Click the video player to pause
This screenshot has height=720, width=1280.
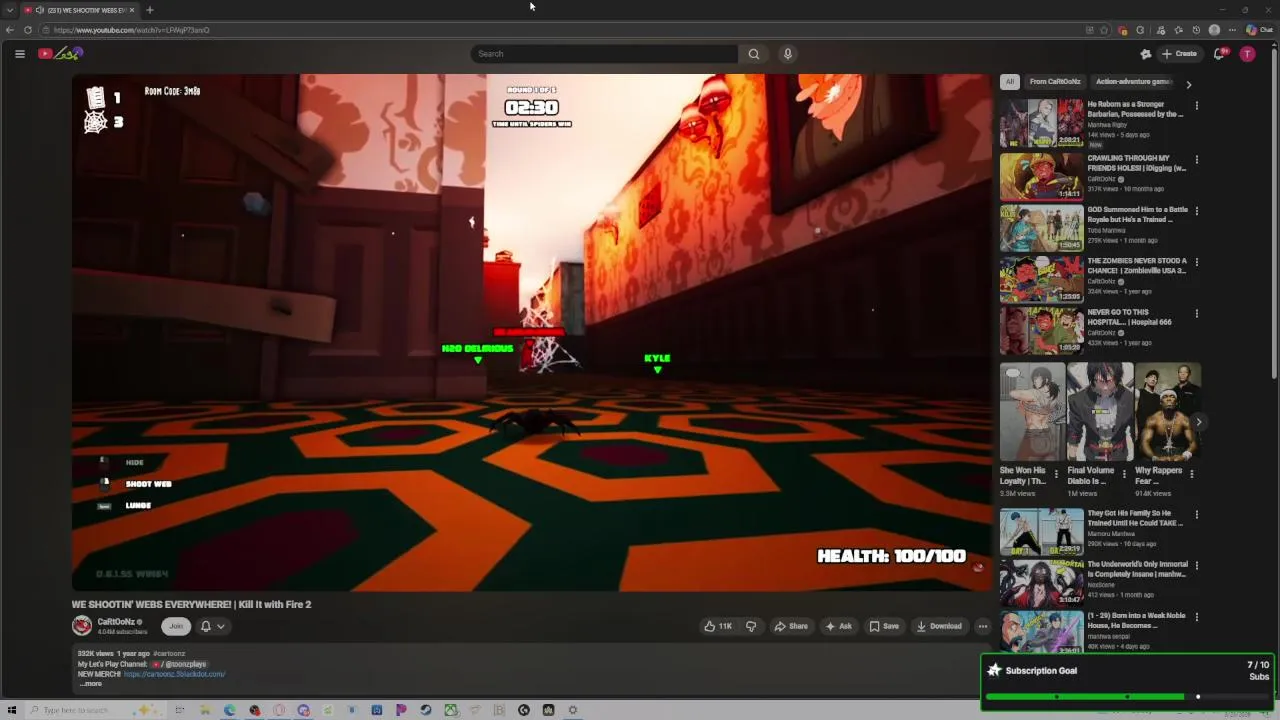531,332
